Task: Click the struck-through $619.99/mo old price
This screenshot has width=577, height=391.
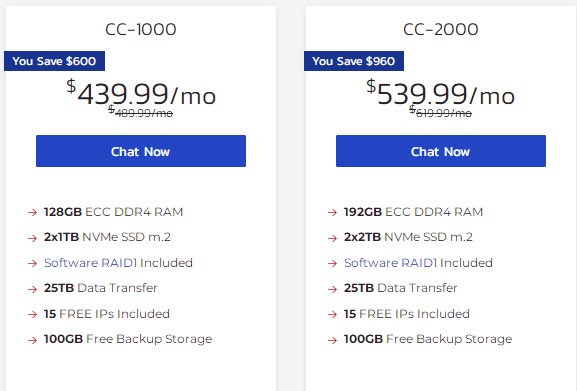Action: [440, 111]
